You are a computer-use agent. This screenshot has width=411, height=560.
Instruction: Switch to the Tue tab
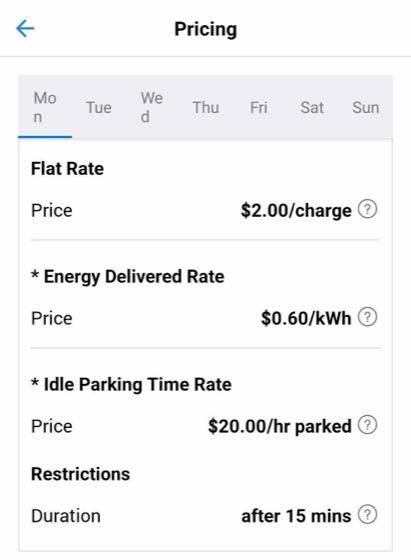[99, 107]
